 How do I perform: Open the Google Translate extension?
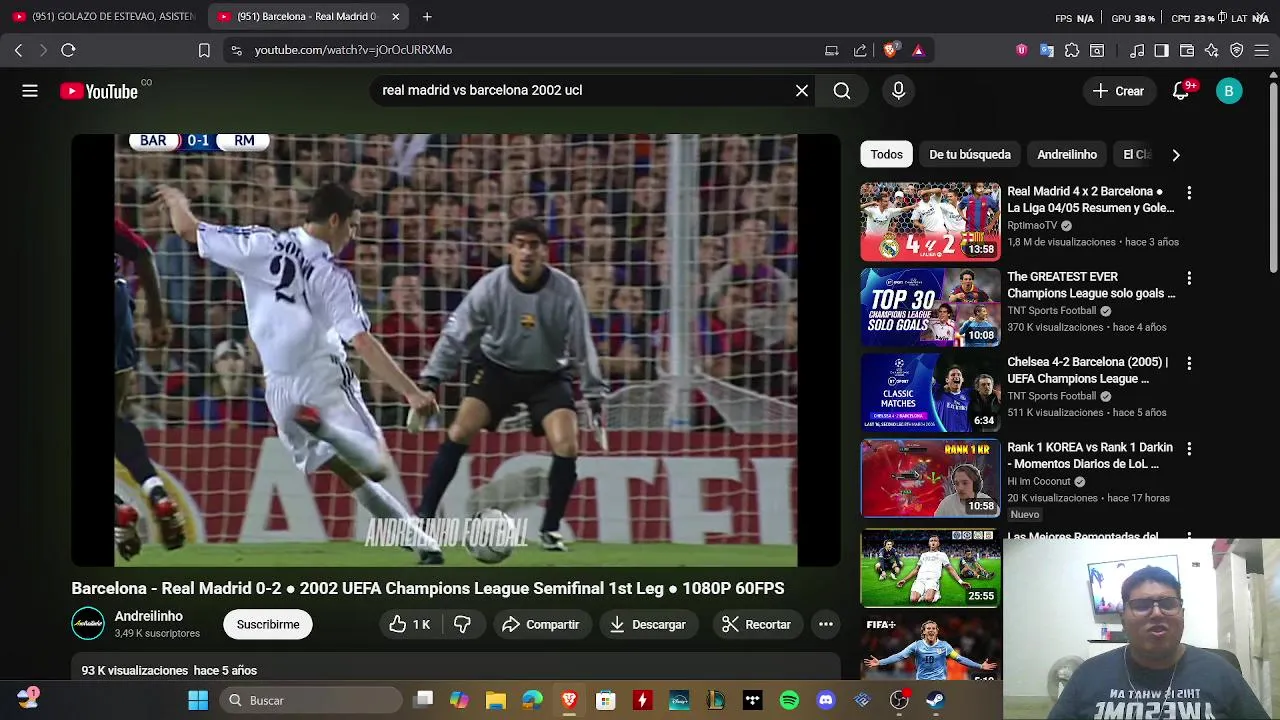click(1047, 50)
